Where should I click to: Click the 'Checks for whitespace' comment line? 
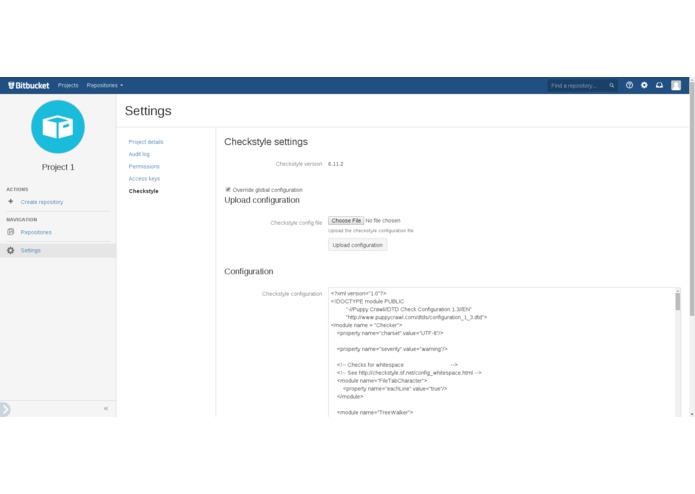point(397,365)
